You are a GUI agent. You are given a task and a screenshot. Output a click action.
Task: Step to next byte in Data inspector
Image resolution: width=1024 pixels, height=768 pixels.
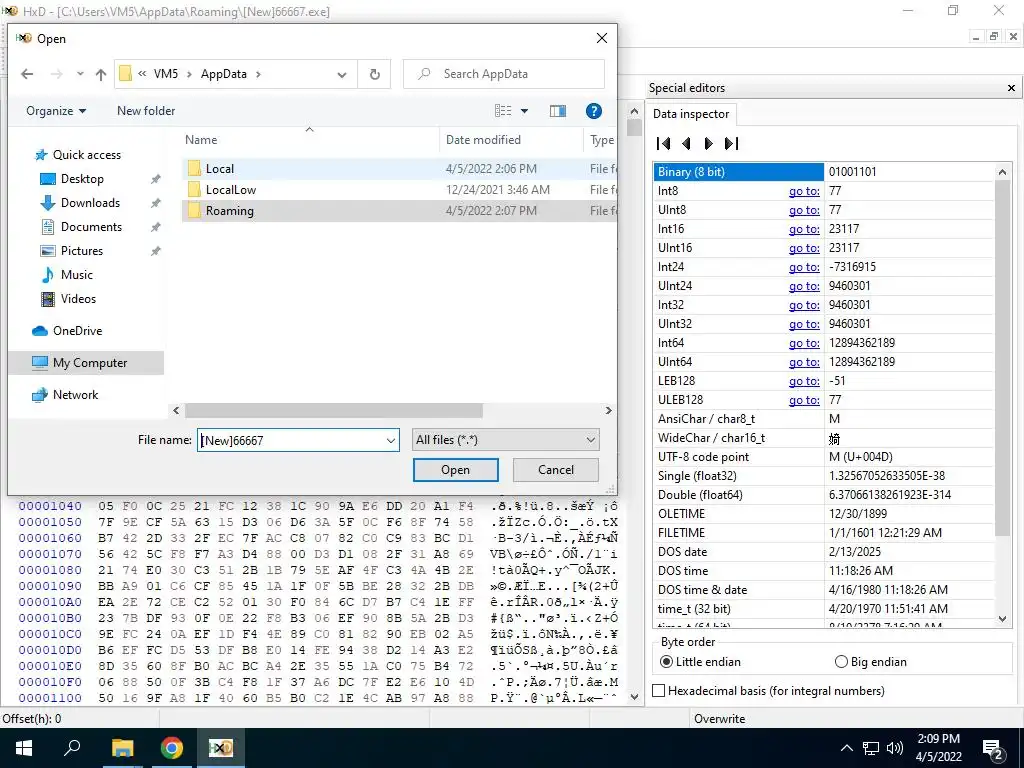coord(709,143)
